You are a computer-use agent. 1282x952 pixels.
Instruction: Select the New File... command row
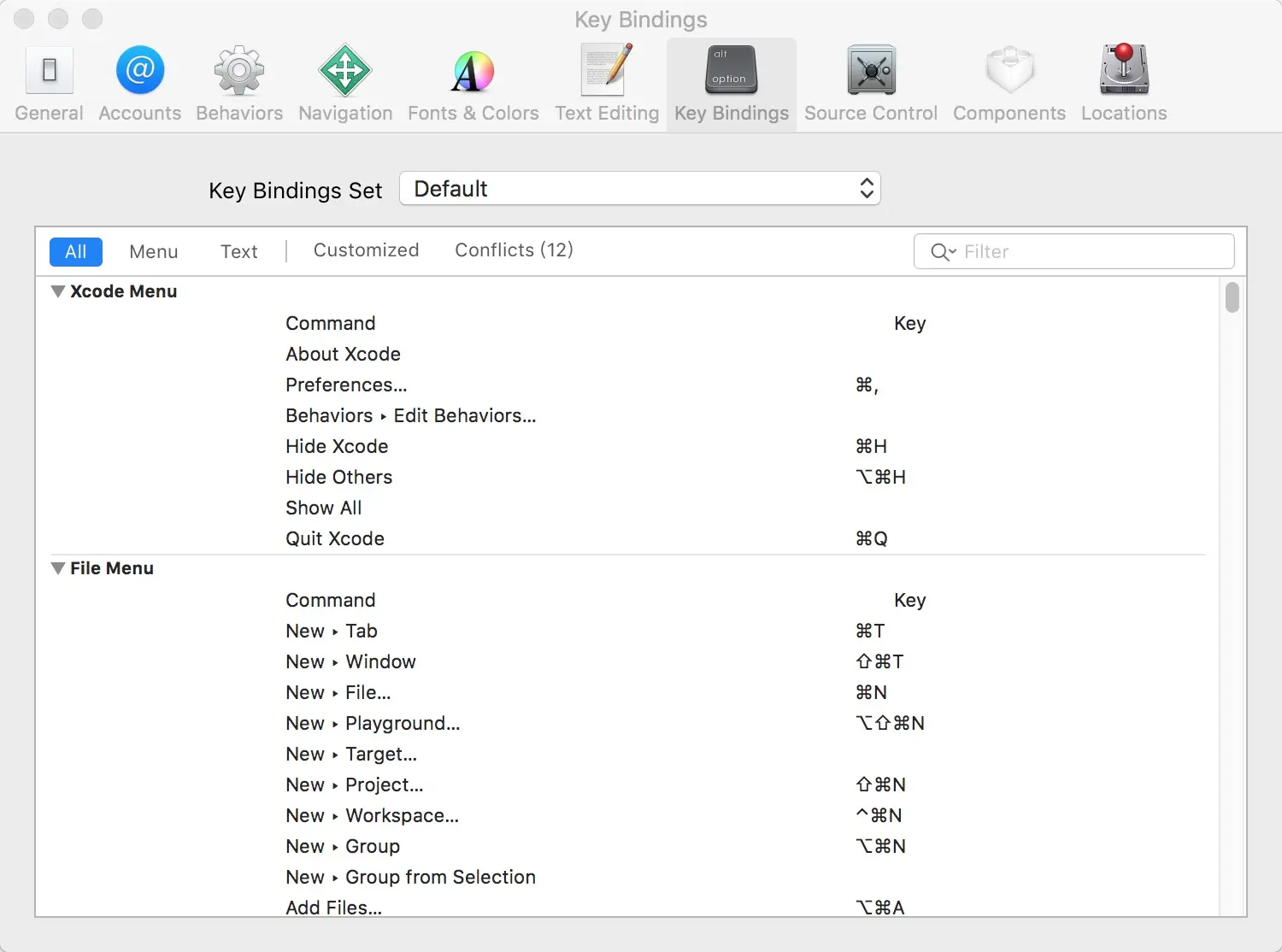tap(628, 692)
